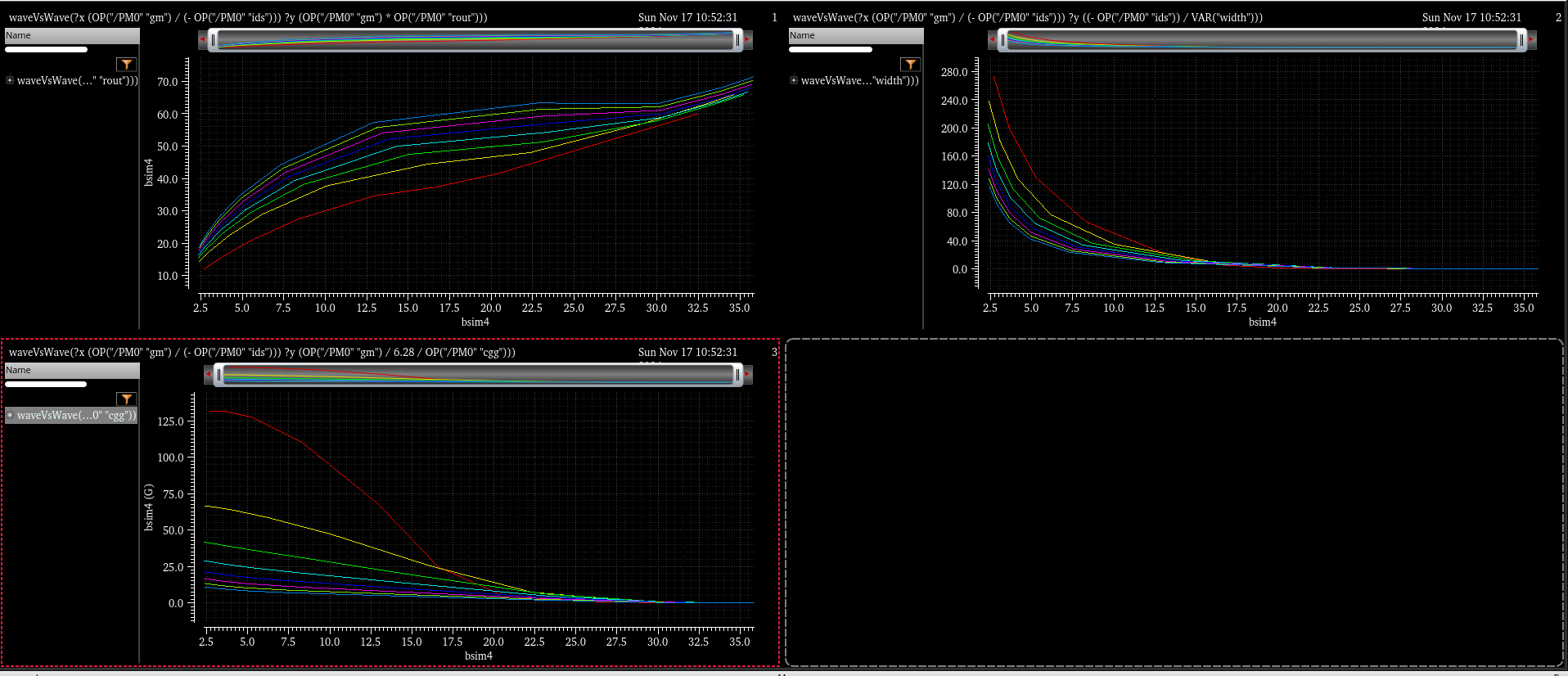
Task: Grab left handle of ids/width overview slider
Action: [x=1003, y=39]
